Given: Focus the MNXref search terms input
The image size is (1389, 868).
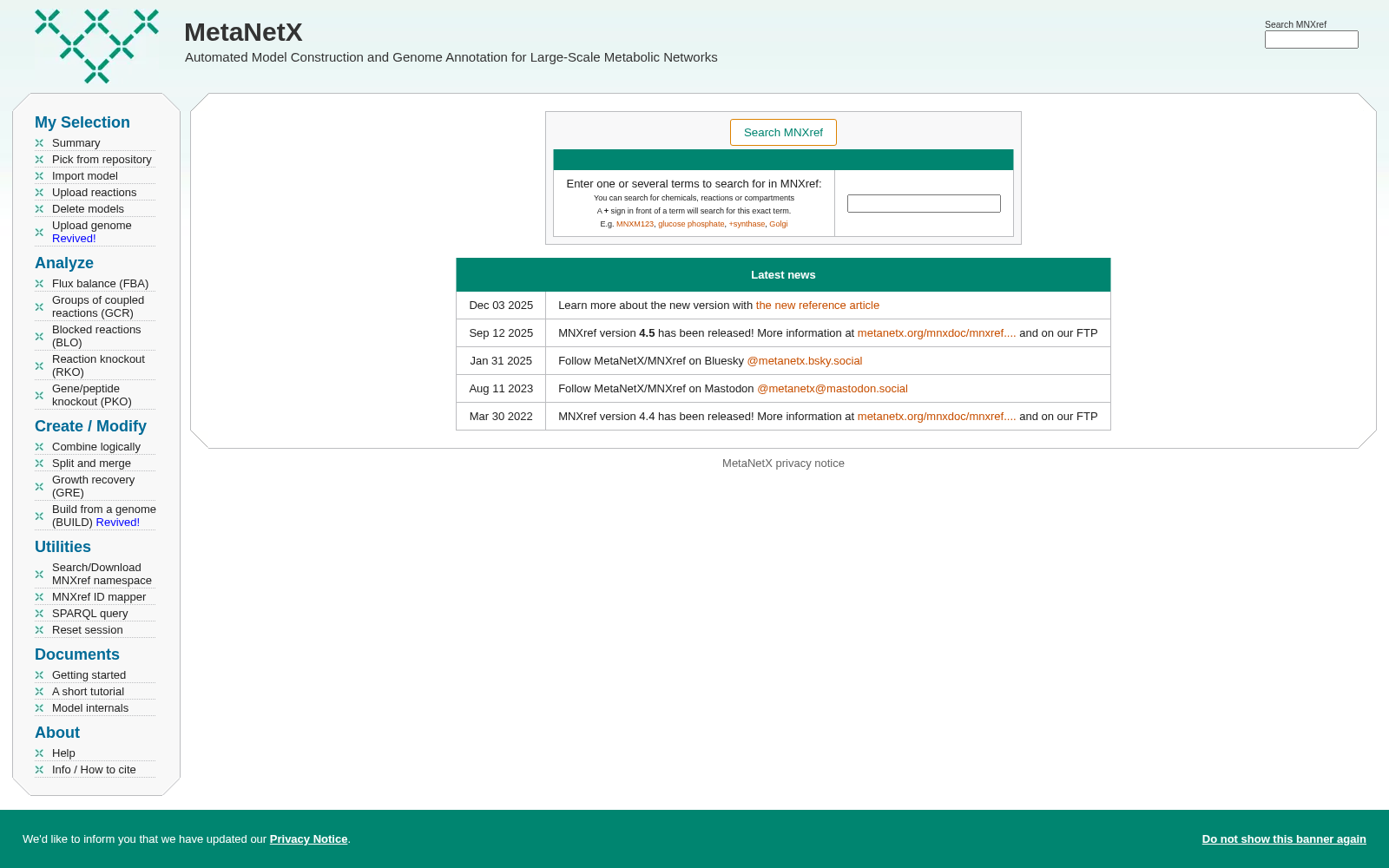Looking at the screenshot, I should tap(924, 204).
